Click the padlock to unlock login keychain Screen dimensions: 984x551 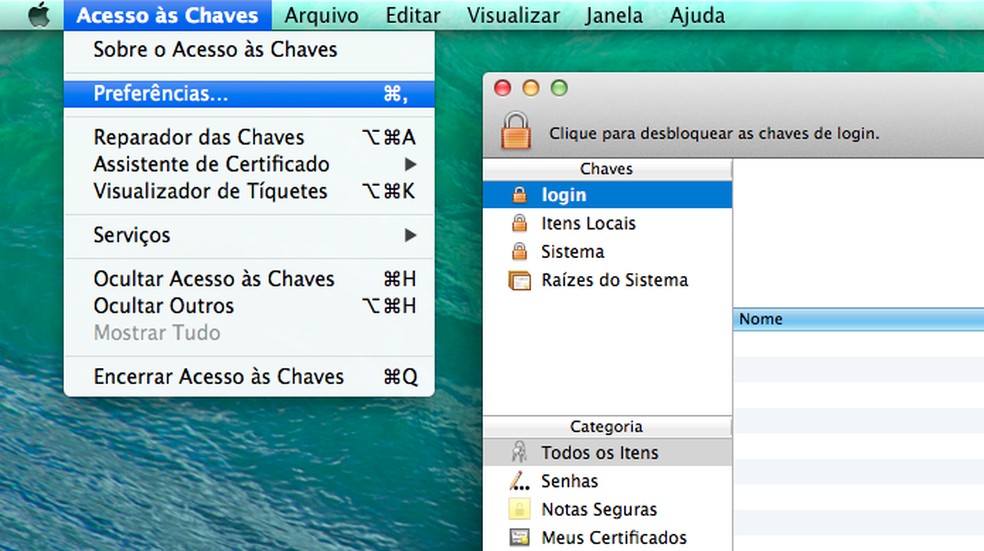point(516,131)
